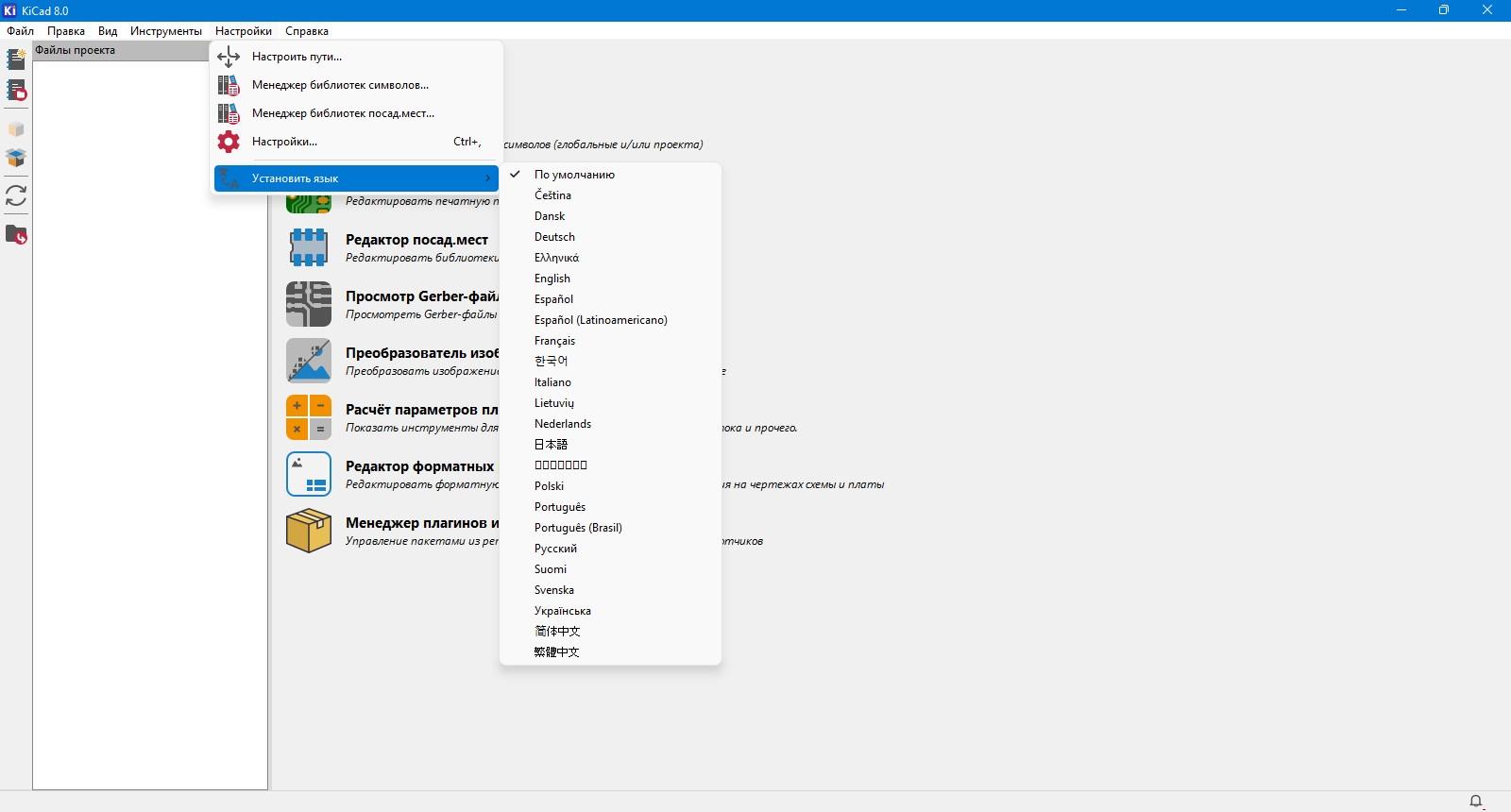The image size is (1511, 812).
Task: Click the 'Файлы проекта' panel header
Action: tap(150, 51)
